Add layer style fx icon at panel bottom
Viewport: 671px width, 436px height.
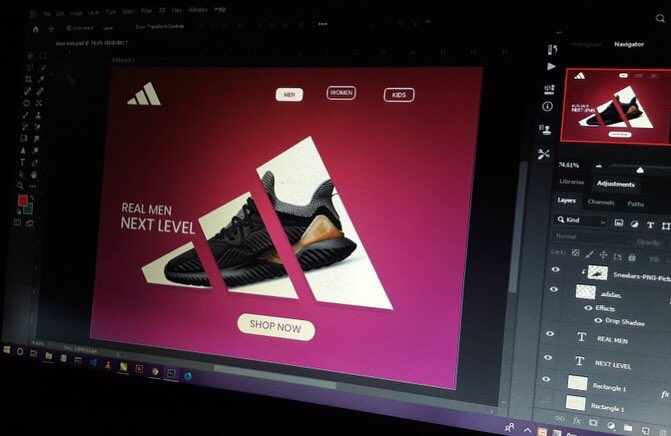click(x=576, y=421)
